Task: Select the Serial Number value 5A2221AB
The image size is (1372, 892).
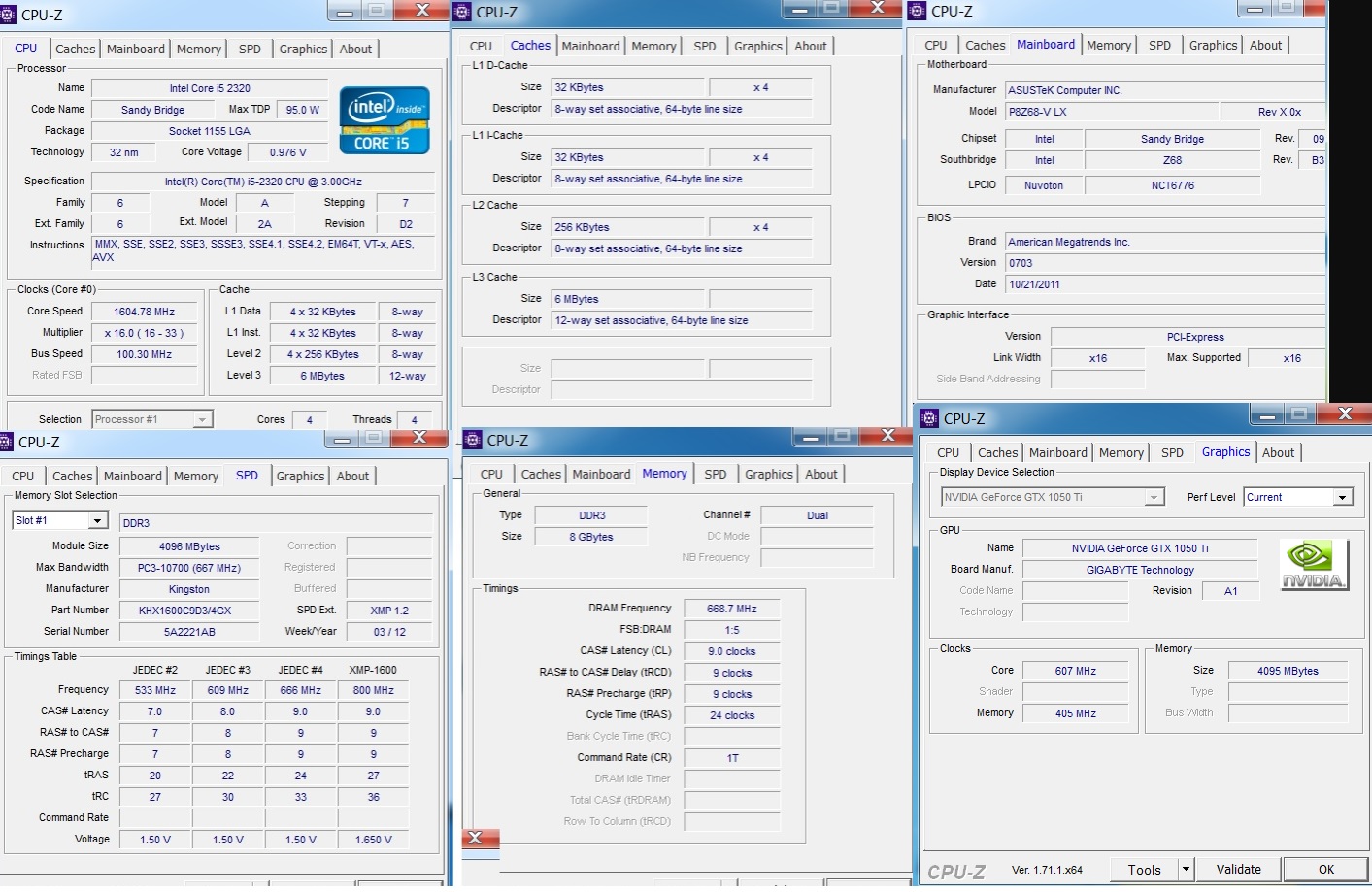Action: (x=189, y=632)
